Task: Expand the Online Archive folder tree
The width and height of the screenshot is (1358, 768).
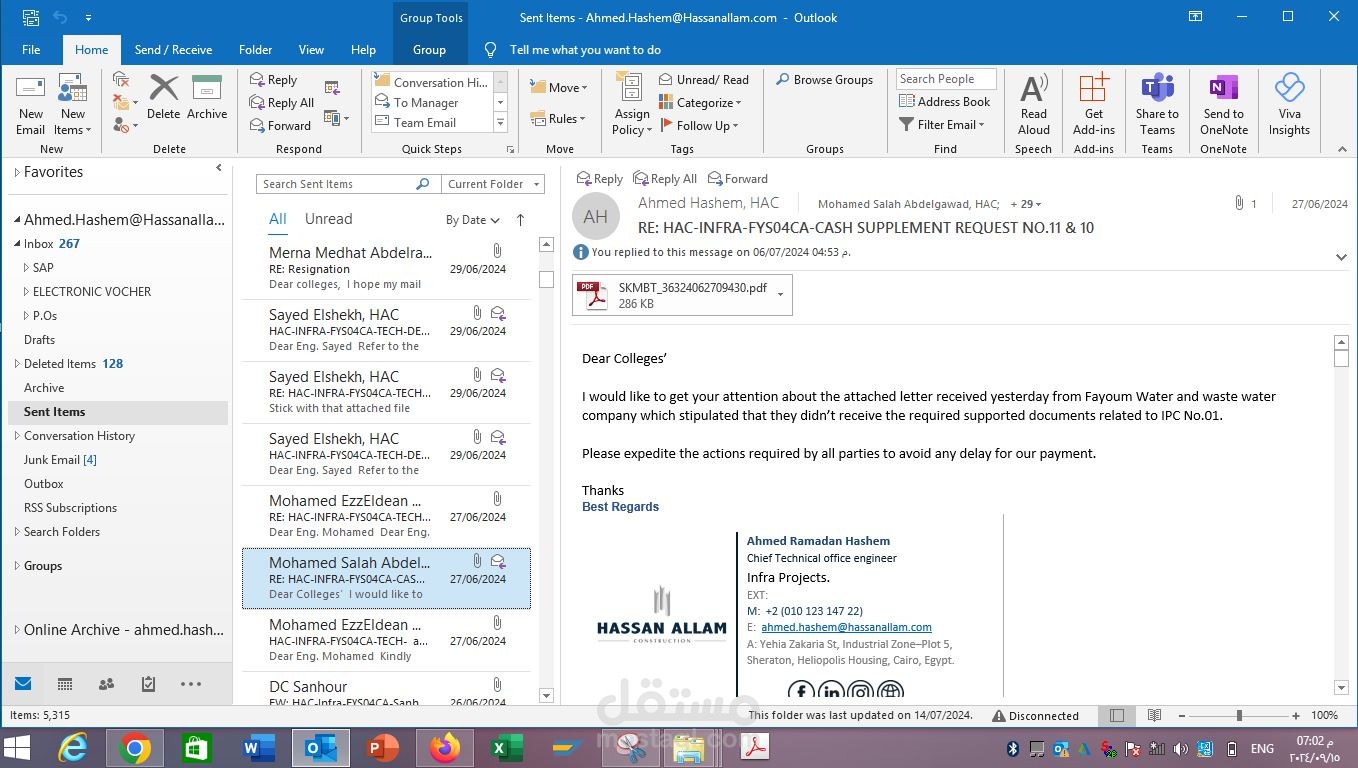Action: [x=16, y=630]
